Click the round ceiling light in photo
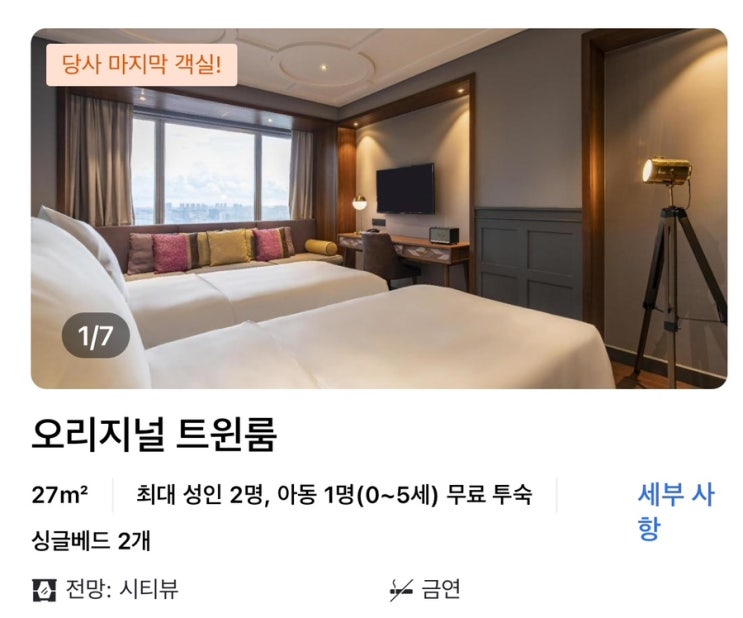This screenshot has width=743, height=618. tap(326, 67)
